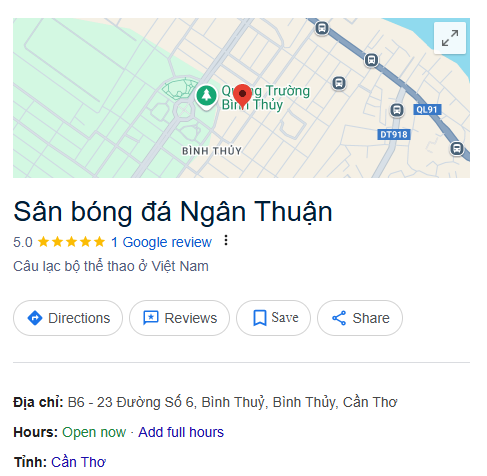487x476 pixels.
Task: Open the Reviews button
Action: click(x=179, y=318)
